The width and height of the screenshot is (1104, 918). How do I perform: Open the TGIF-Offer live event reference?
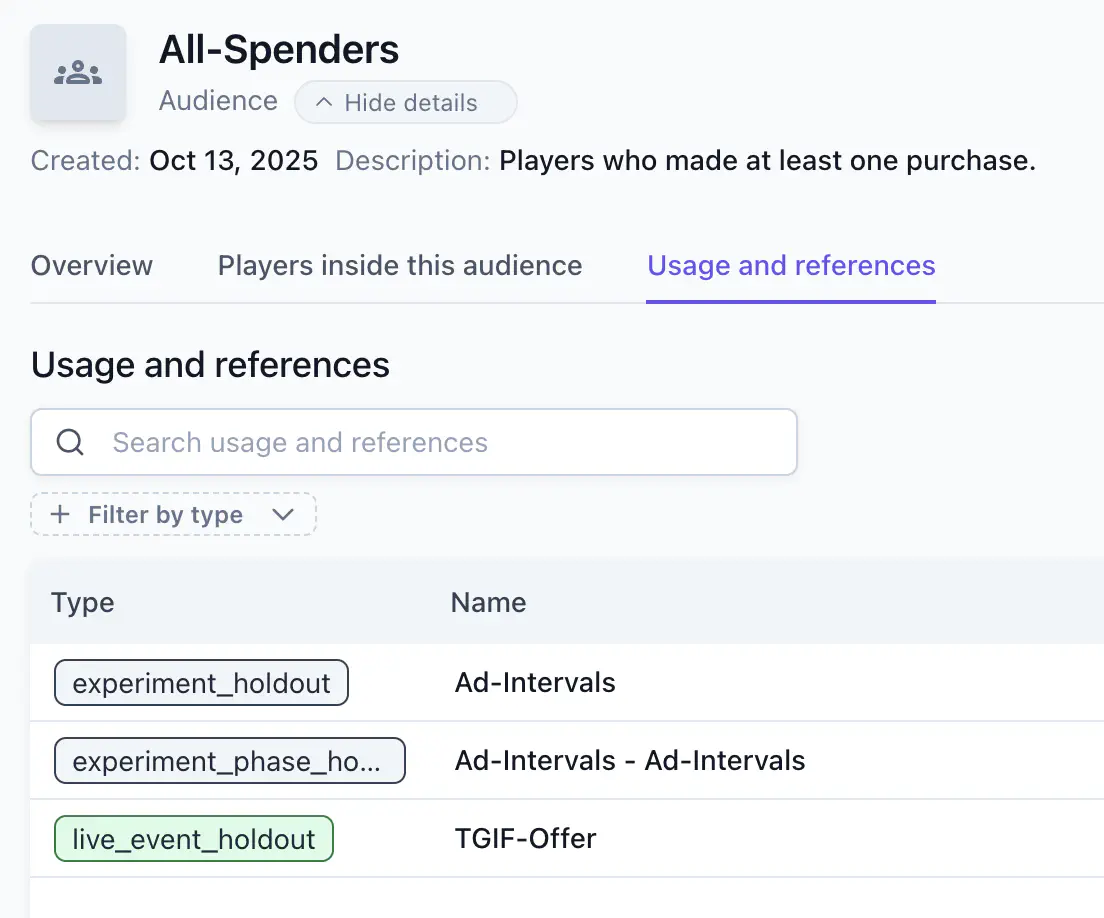pyautogui.click(x=526, y=838)
